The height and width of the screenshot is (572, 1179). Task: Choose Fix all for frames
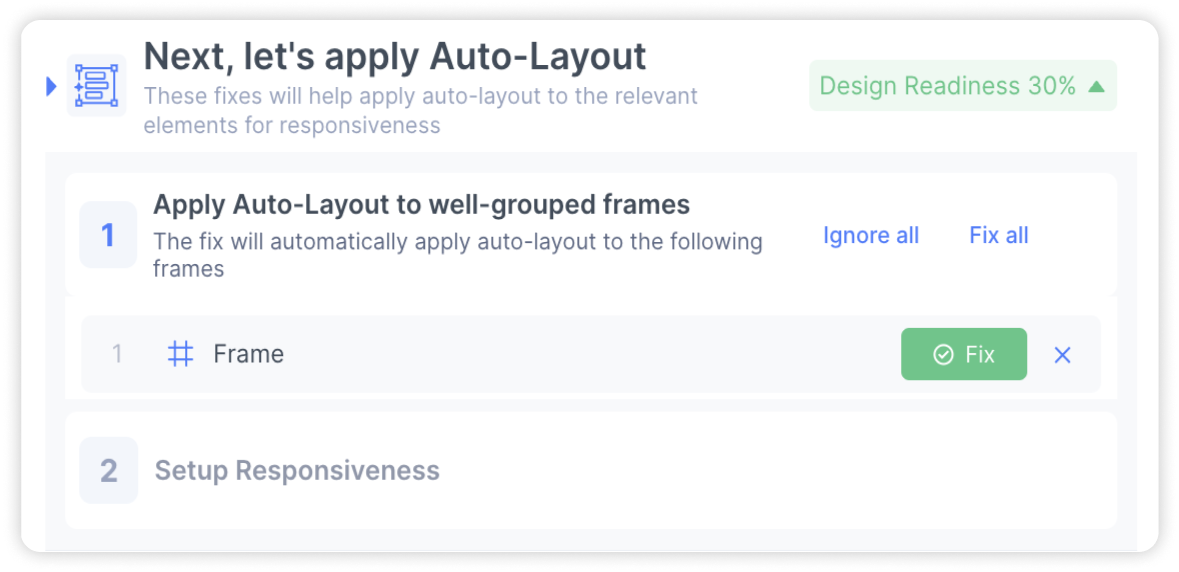(x=999, y=235)
